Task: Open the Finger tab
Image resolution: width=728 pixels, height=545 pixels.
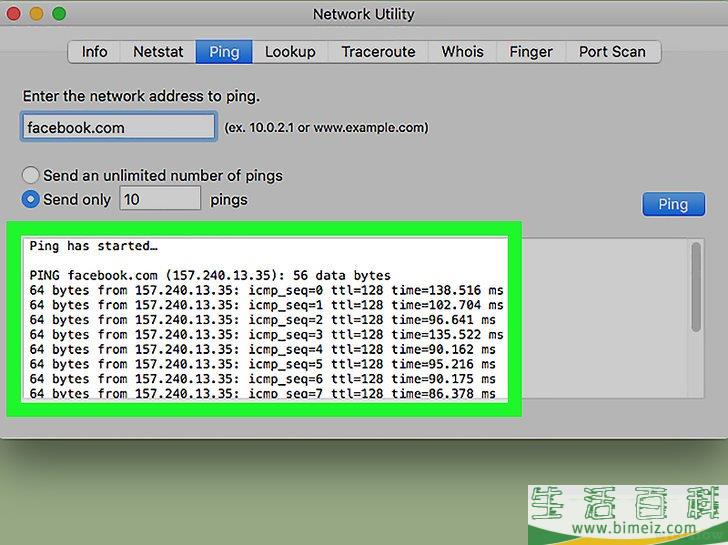Action: pyautogui.click(x=531, y=52)
